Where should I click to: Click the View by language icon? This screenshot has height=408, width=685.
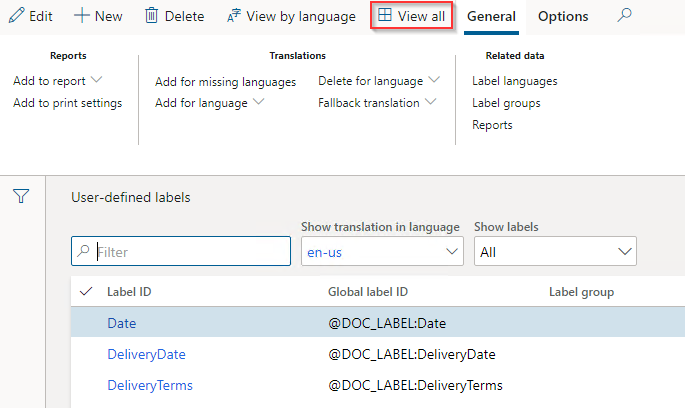pyautogui.click(x=233, y=16)
